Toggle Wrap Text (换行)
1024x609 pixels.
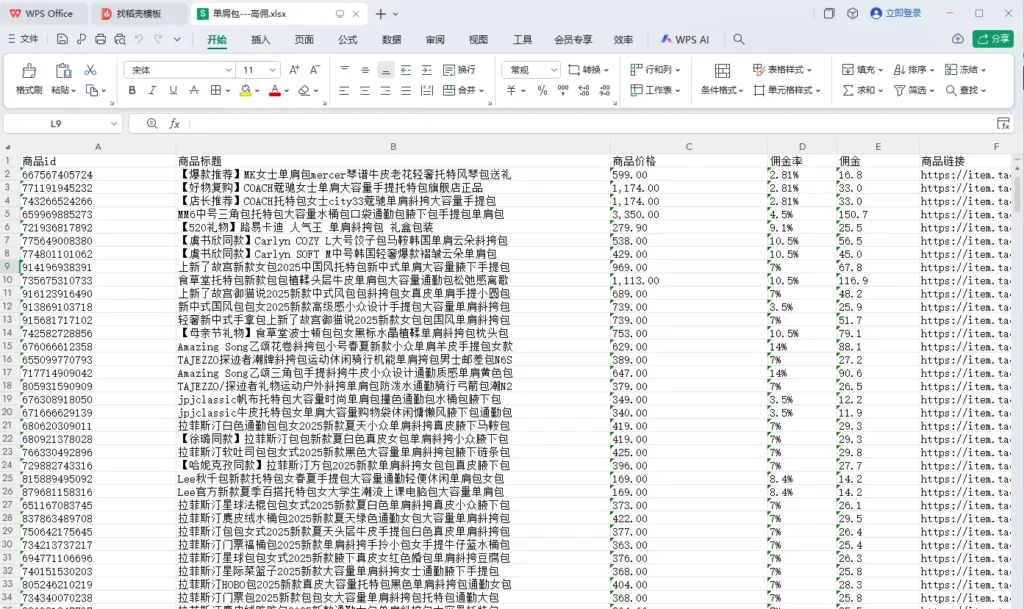[459, 70]
